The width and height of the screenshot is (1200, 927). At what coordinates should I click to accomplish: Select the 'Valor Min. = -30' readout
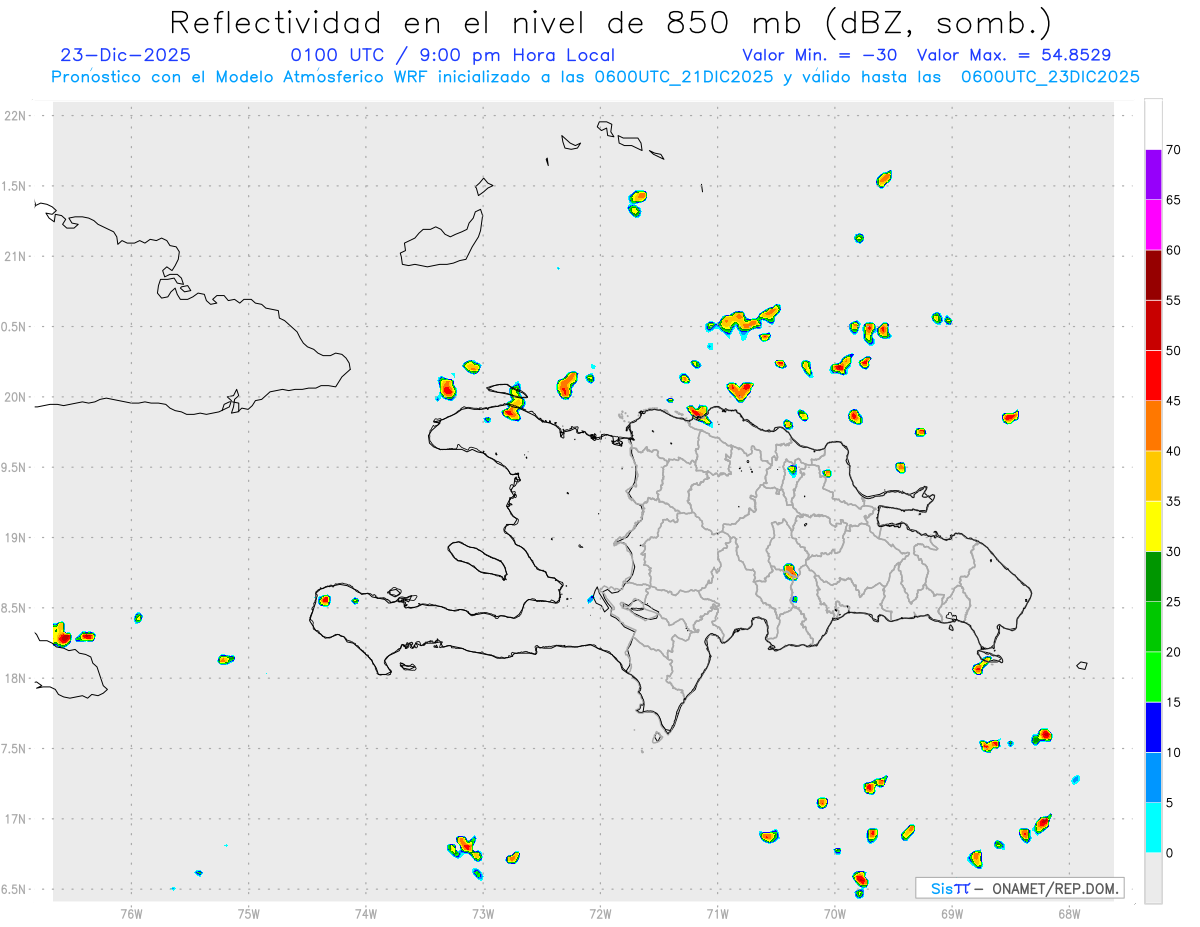pyautogui.click(x=821, y=55)
